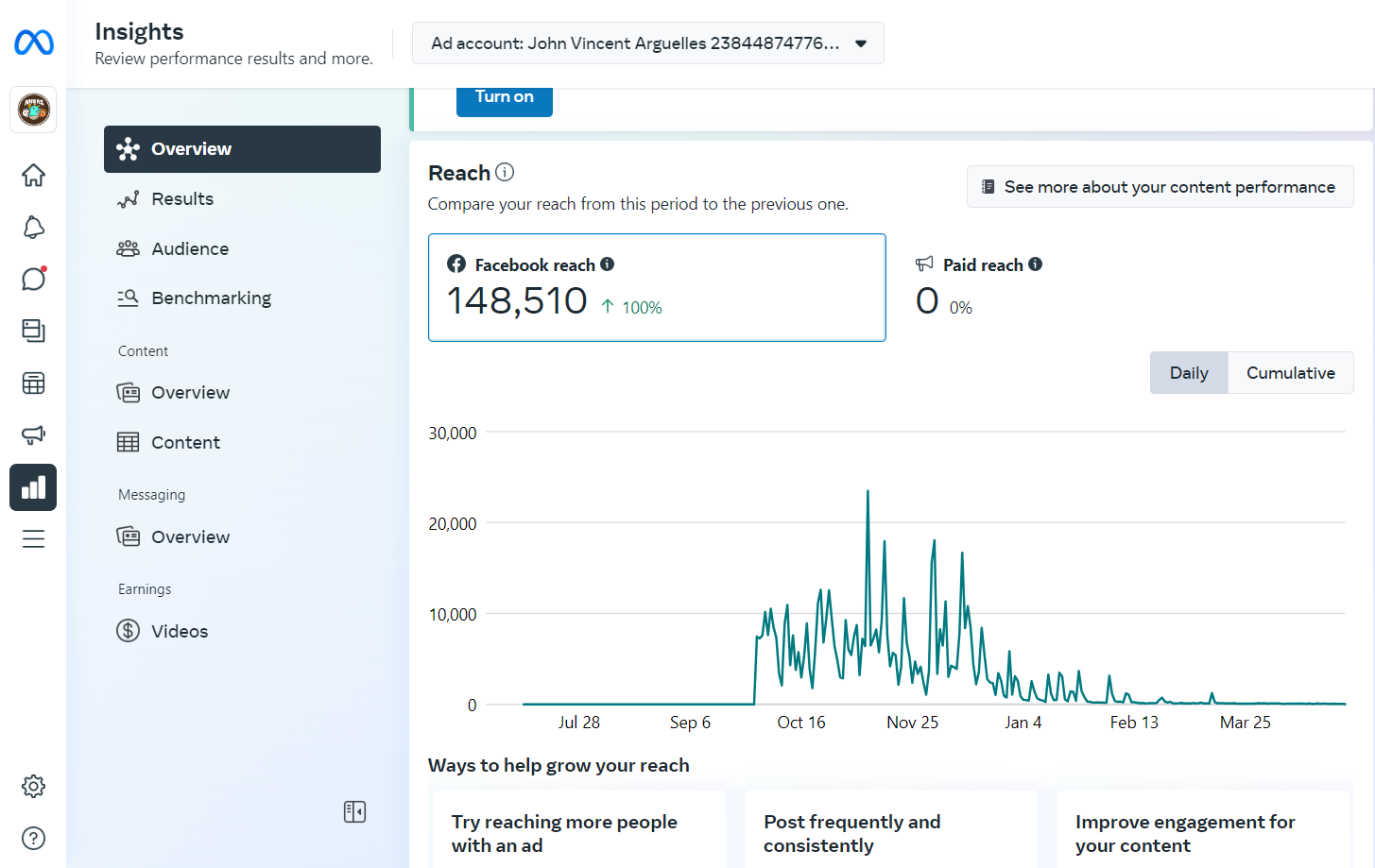Open Benchmarking in the Insights menu
The width and height of the screenshot is (1375, 868).
point(211,298)
